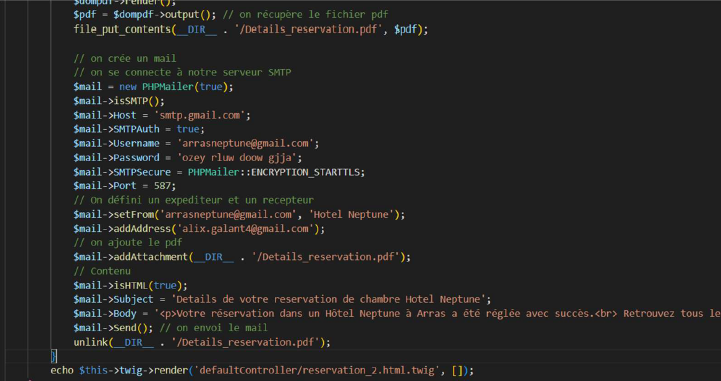Click the "$mail->isSMTP();" line
This screenshot has width=721, height=381.
pyautogui.click(x=119, y=101)
